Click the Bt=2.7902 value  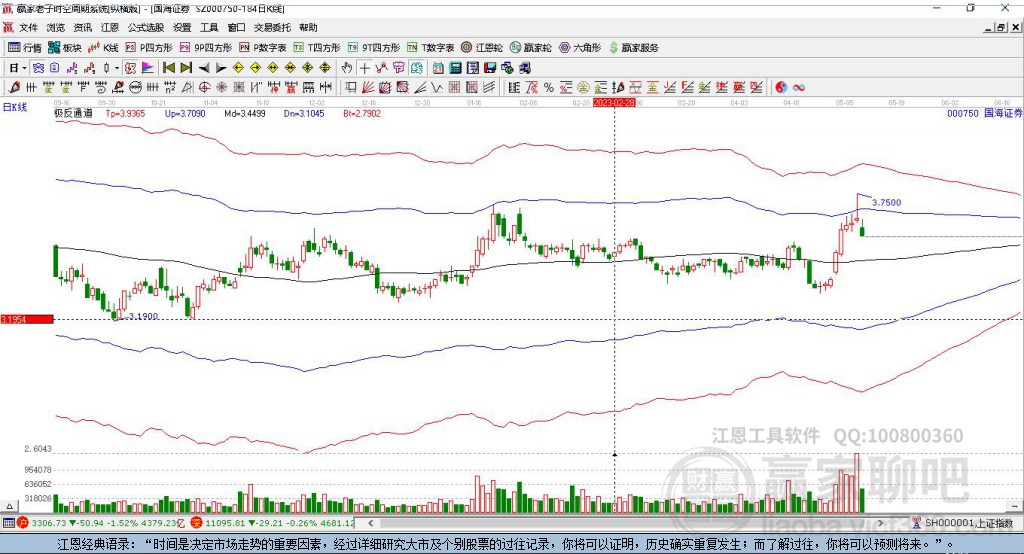(x=362, y=113)
